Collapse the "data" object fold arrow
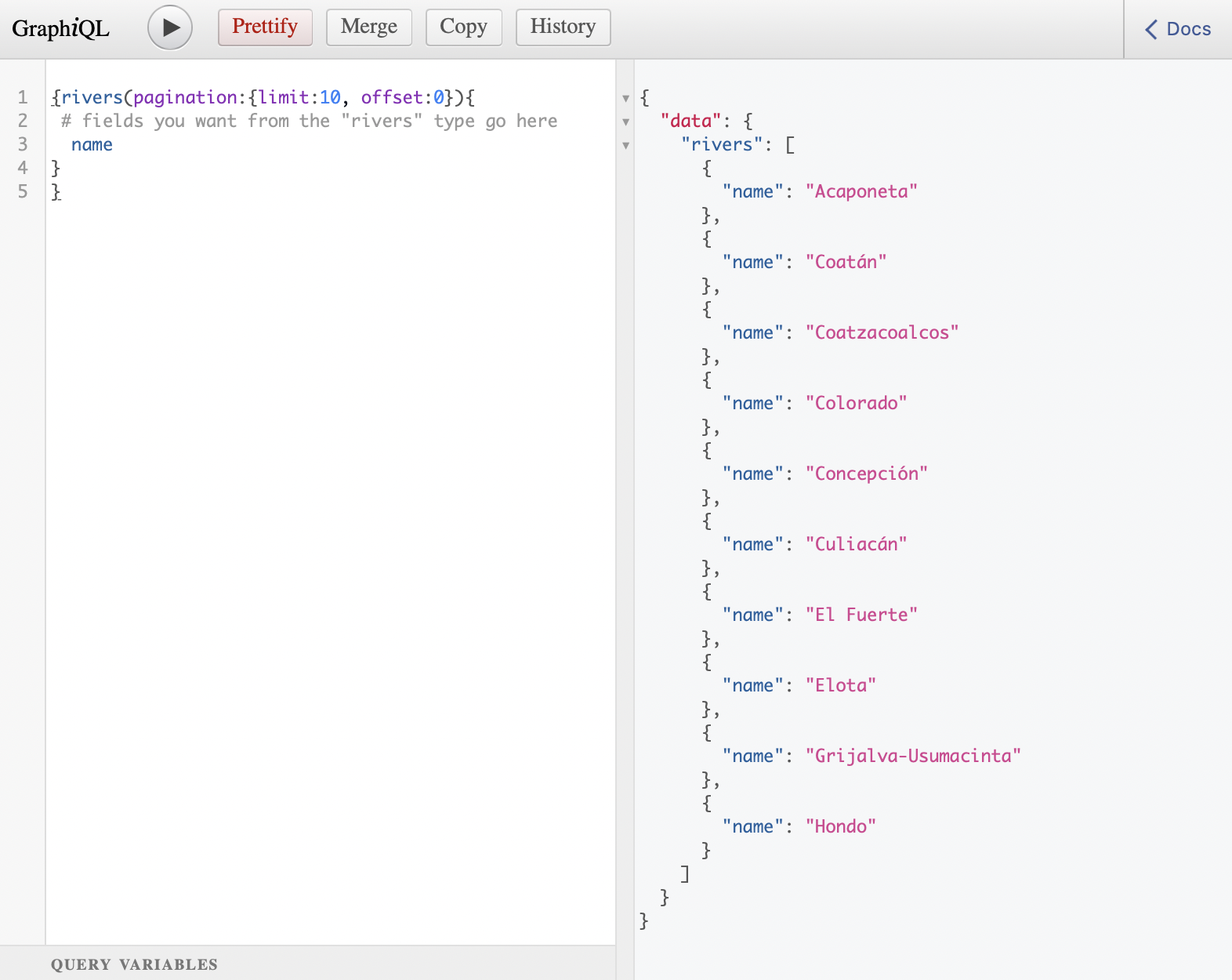The height and width of the screenshot is (980, 1232). 625,122
